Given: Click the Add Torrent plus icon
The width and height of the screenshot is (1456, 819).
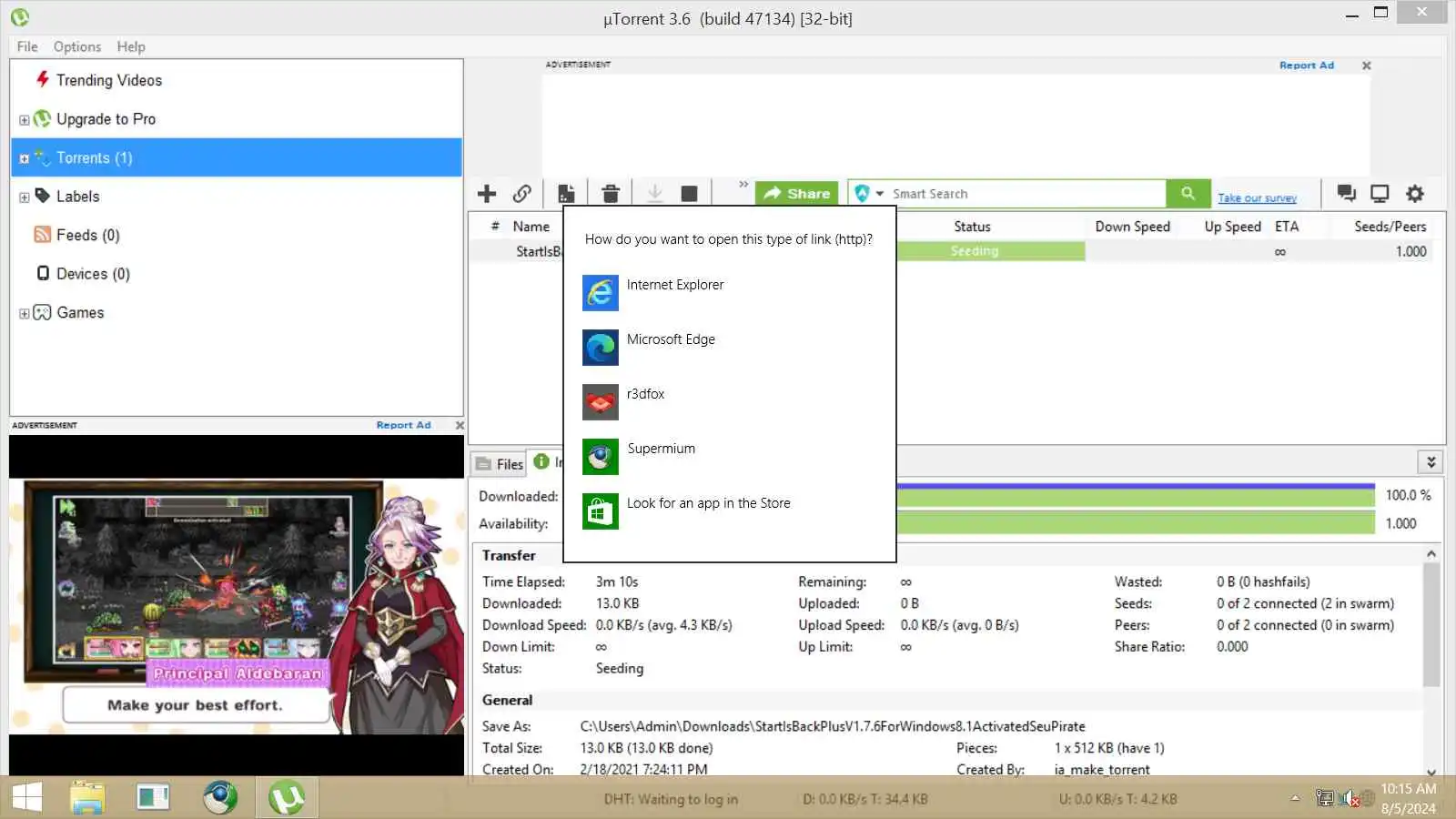Looking at the screenshot, I should tap(487, 193).
